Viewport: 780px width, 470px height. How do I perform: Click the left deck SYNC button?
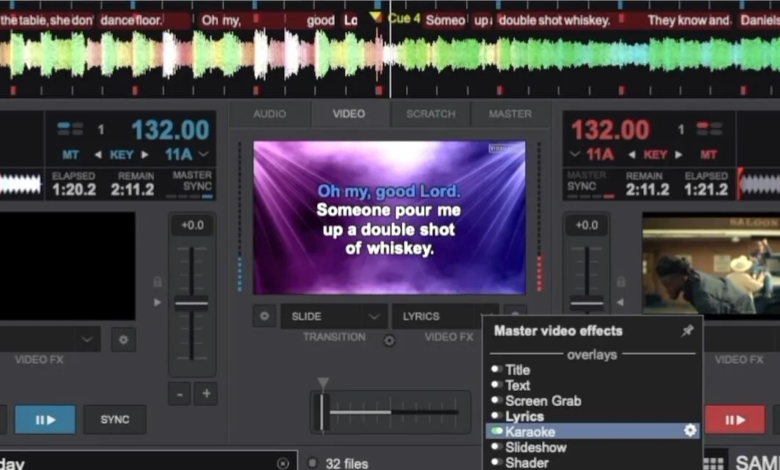[x=115, y=419]
